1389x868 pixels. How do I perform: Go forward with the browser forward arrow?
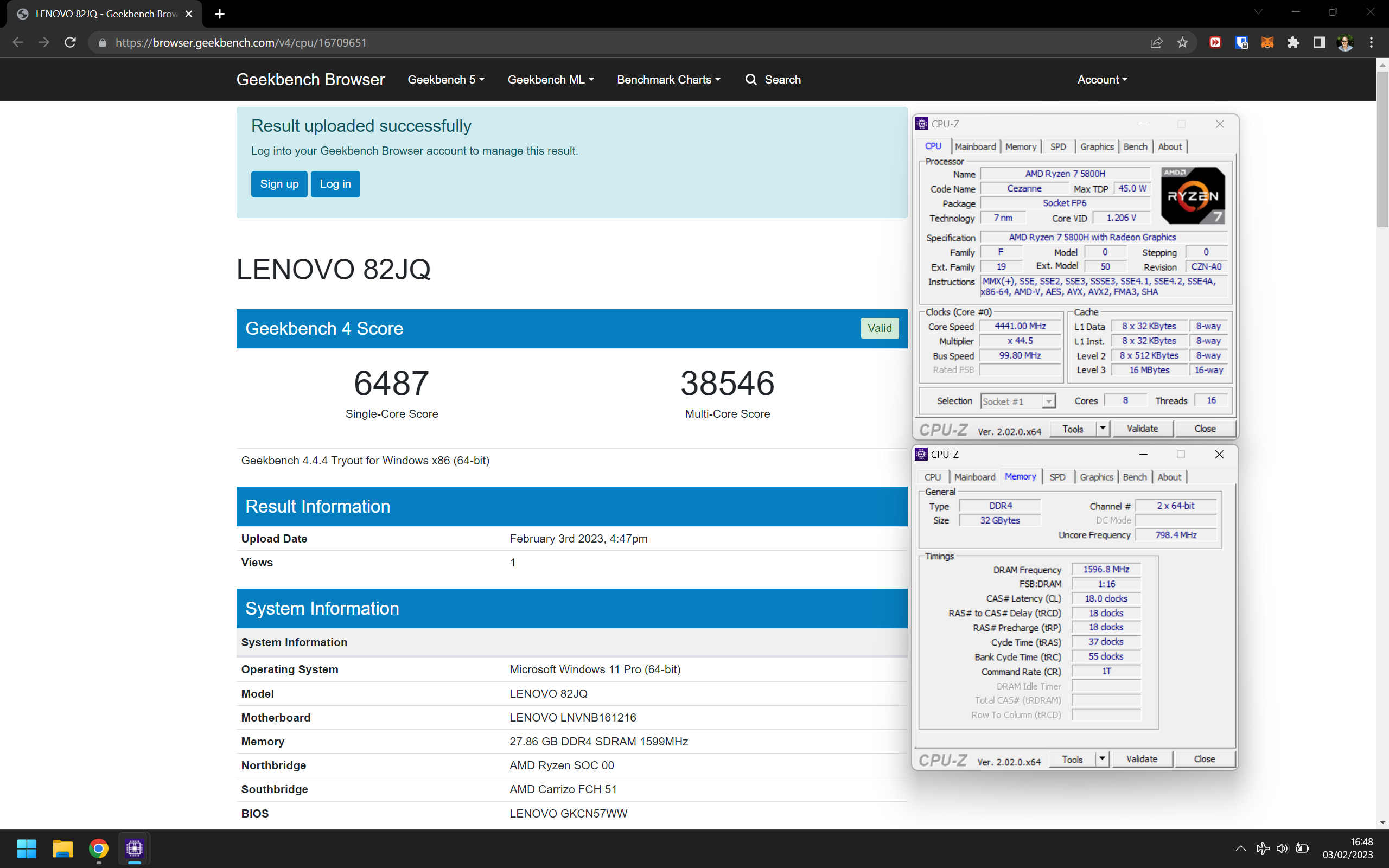pos(44,42)
